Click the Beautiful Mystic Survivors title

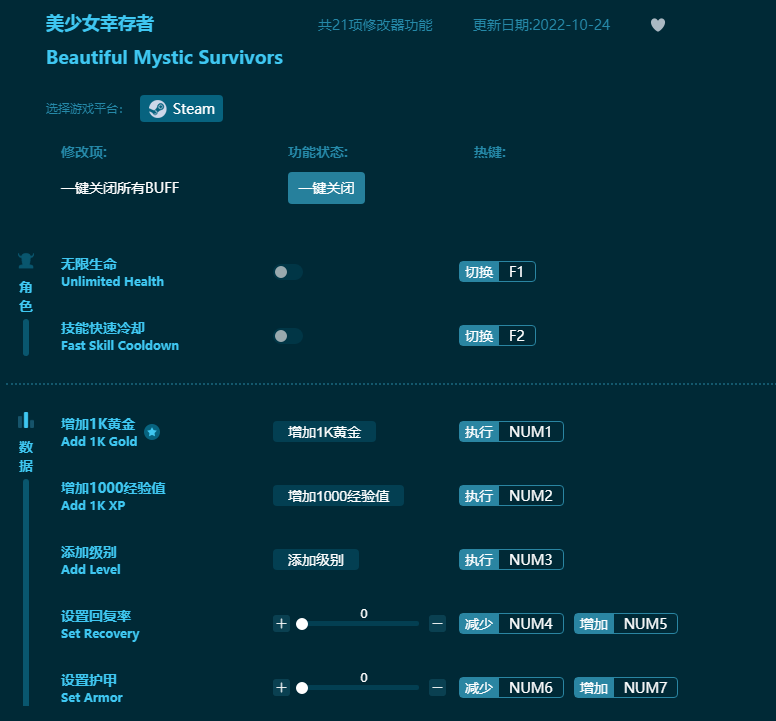(x=164, y=57)
